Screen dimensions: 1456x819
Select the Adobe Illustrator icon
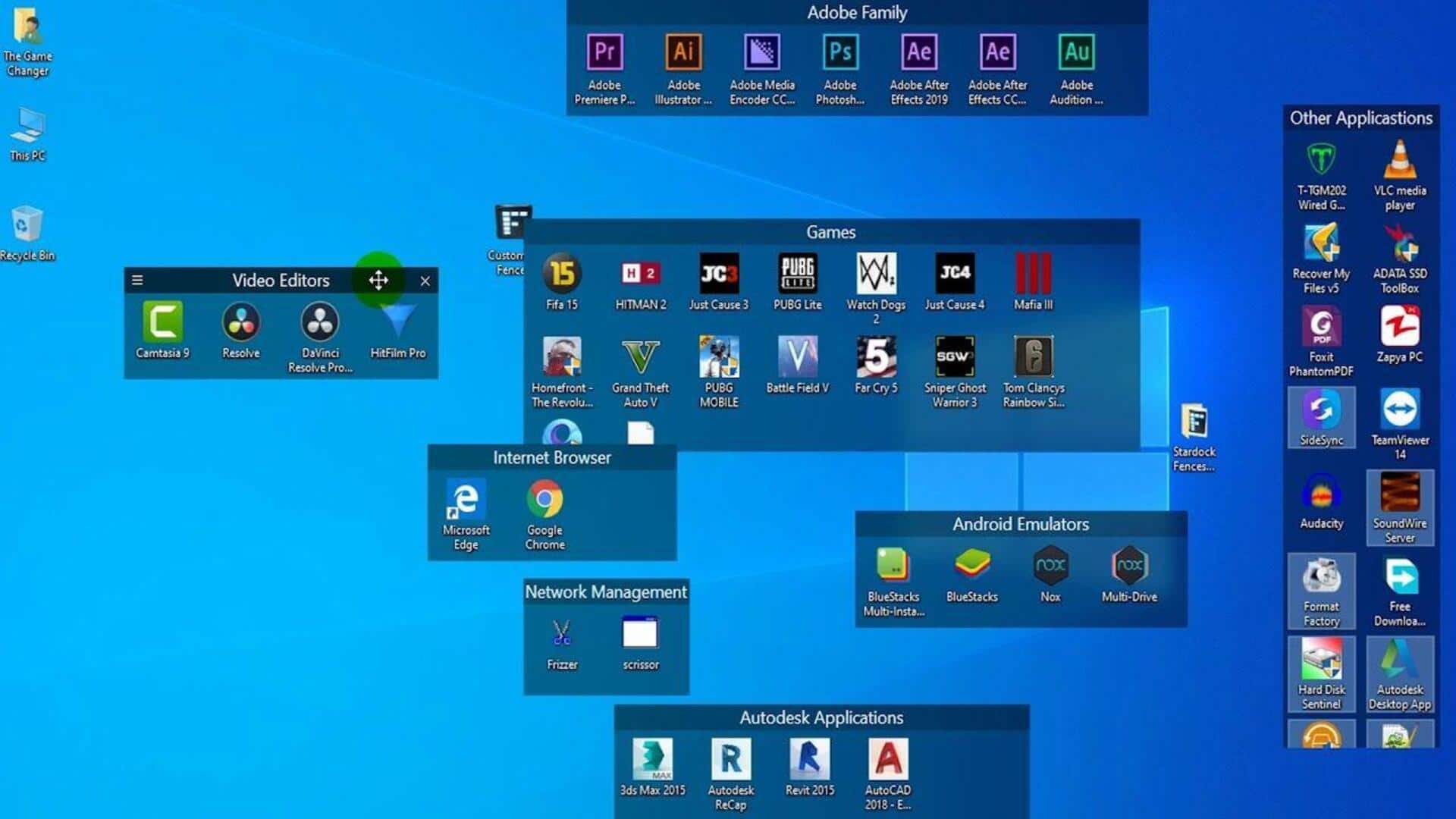683,53
